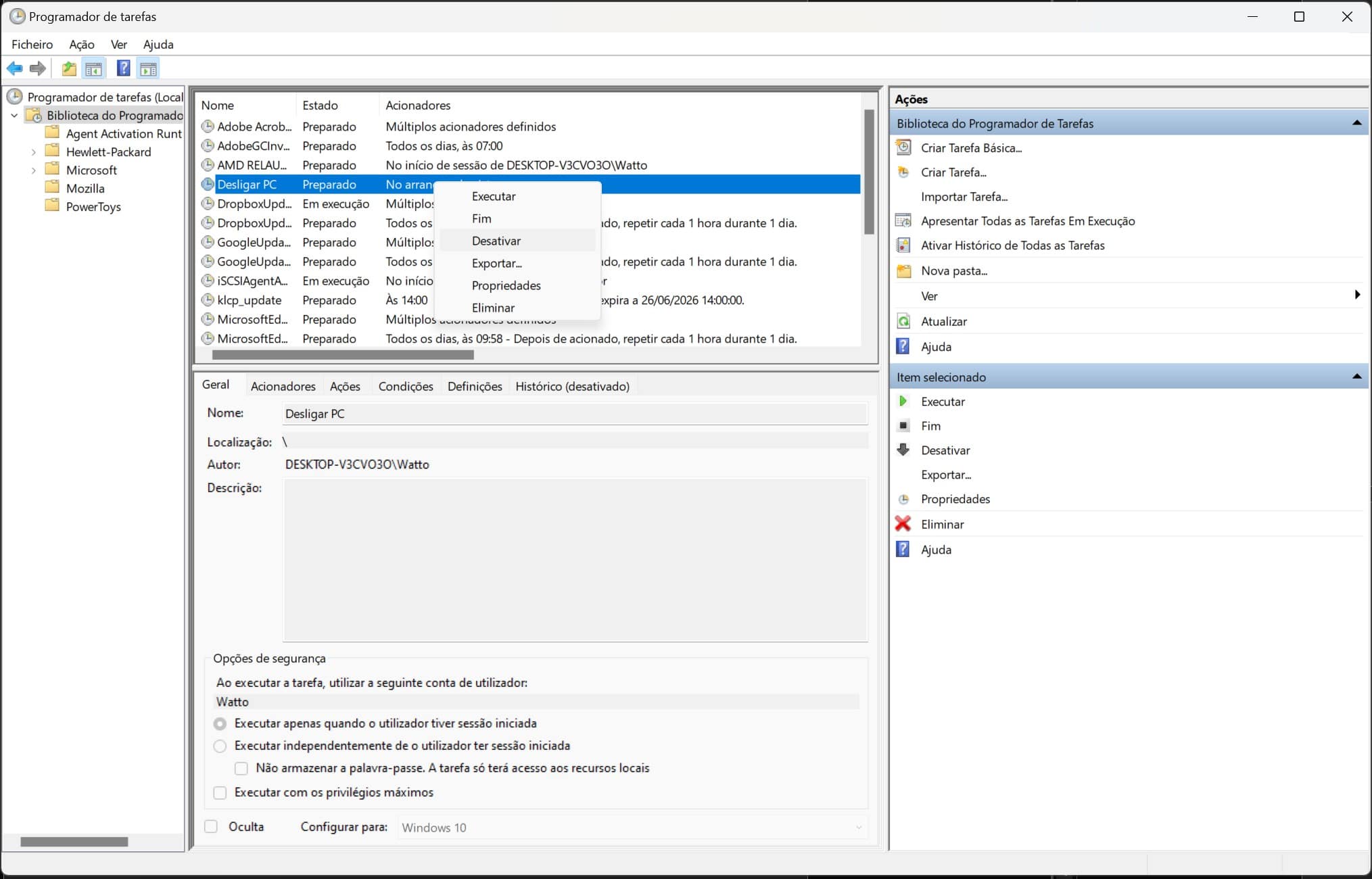Click the task list horizontal scrollbar

pos(343,354)
